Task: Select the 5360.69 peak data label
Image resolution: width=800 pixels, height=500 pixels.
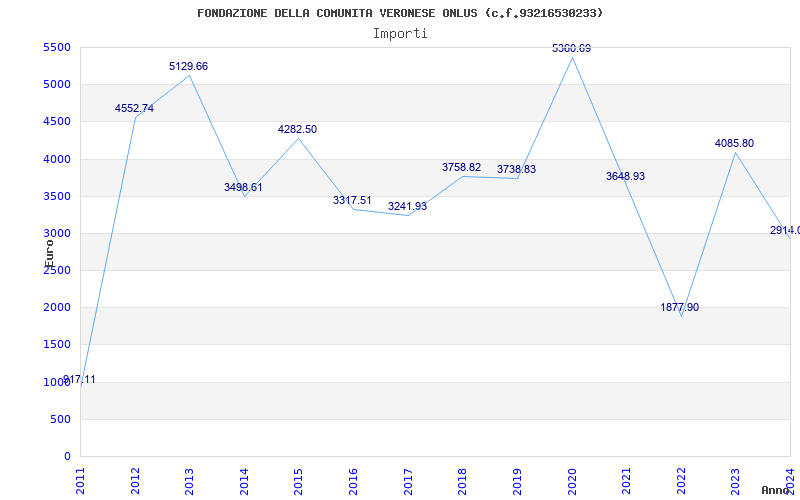Action: point(571,48)
